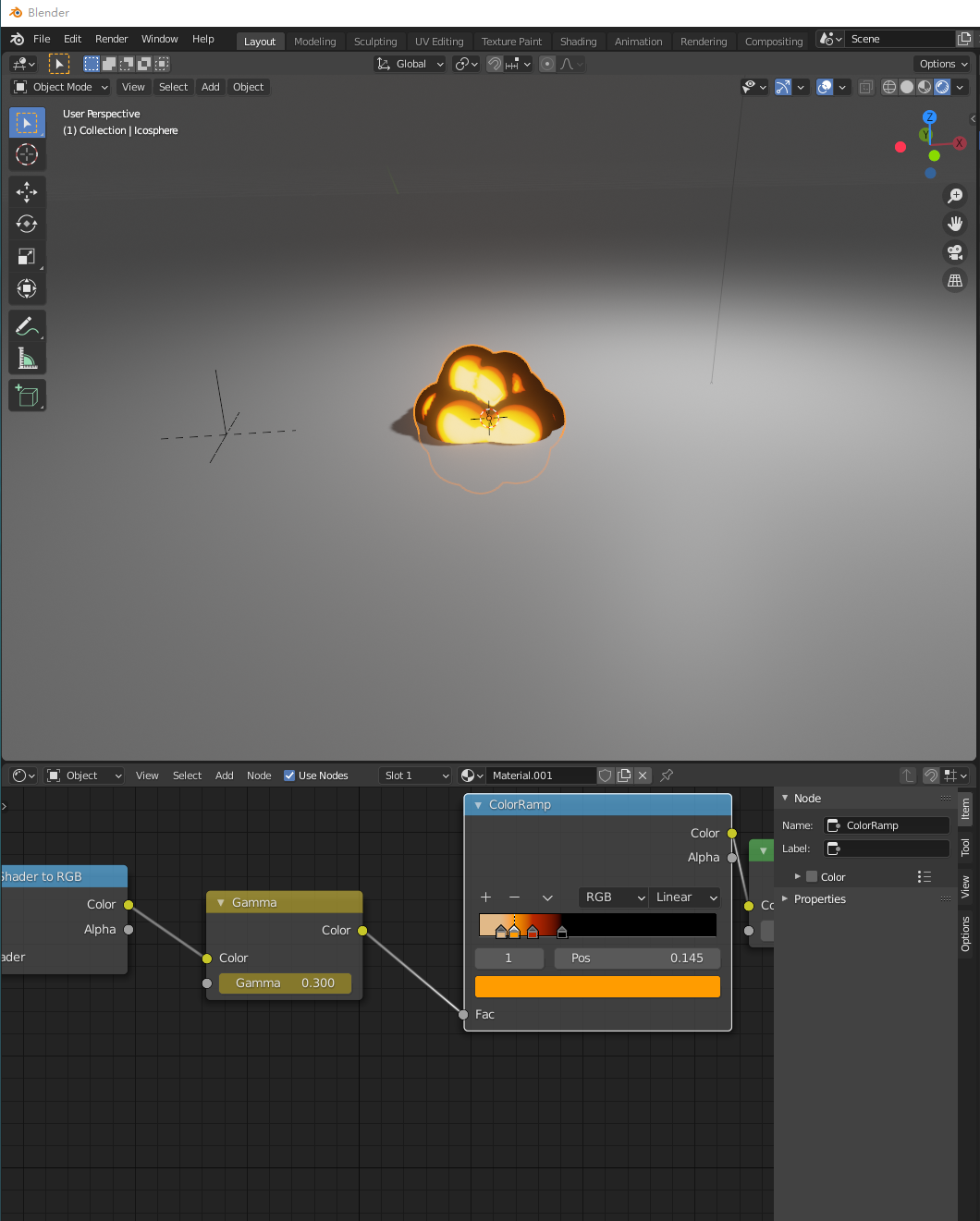Click the viewport zoom icon
980x1221 pixels.
click(955, 196)
